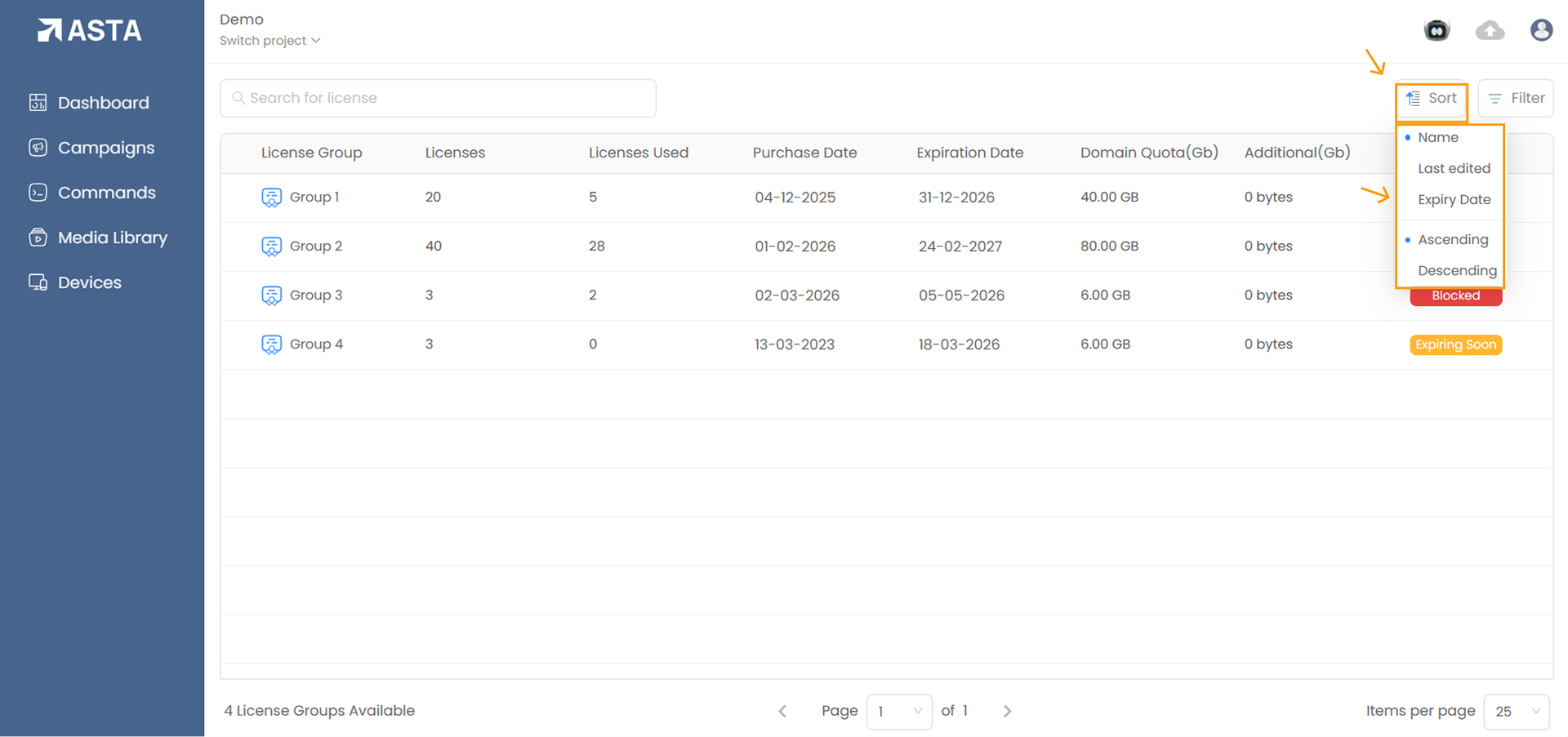Click the Dashboard sidebar icon
The image size is (1568, 737).
(x=38, y=103)
